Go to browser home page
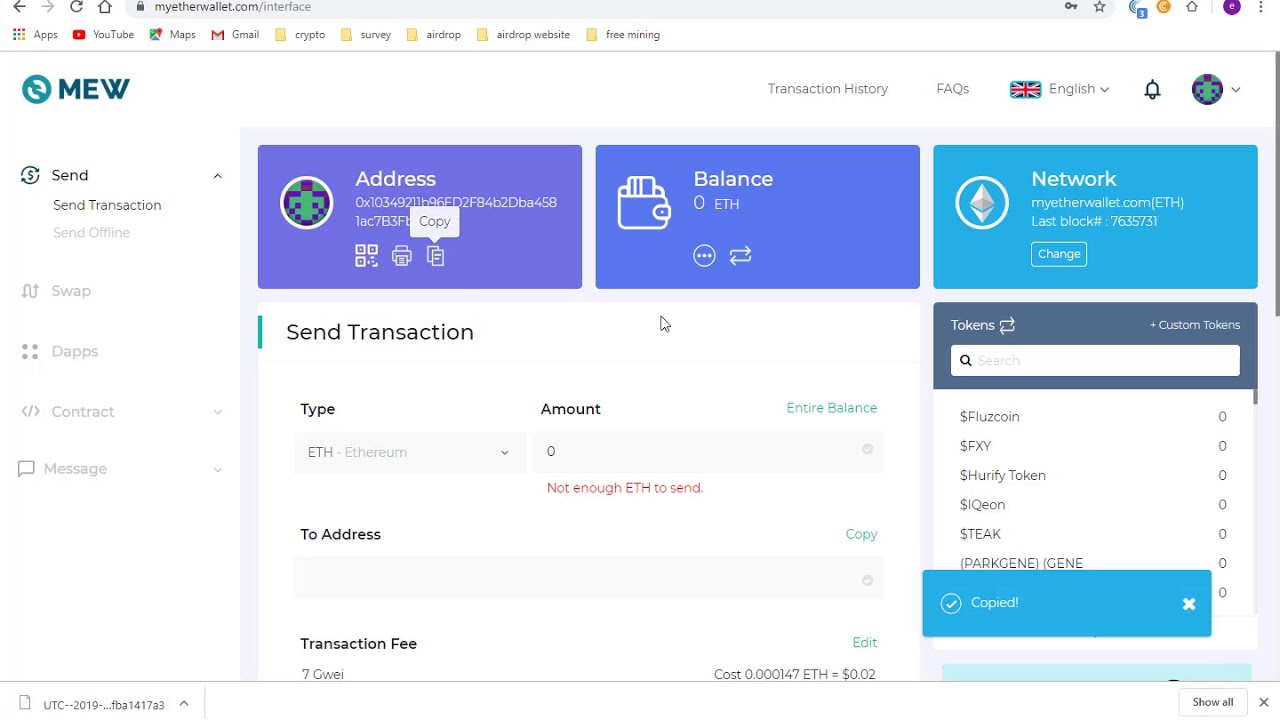The width and height of the screenshot is (1280, 720). coord(105,7)
